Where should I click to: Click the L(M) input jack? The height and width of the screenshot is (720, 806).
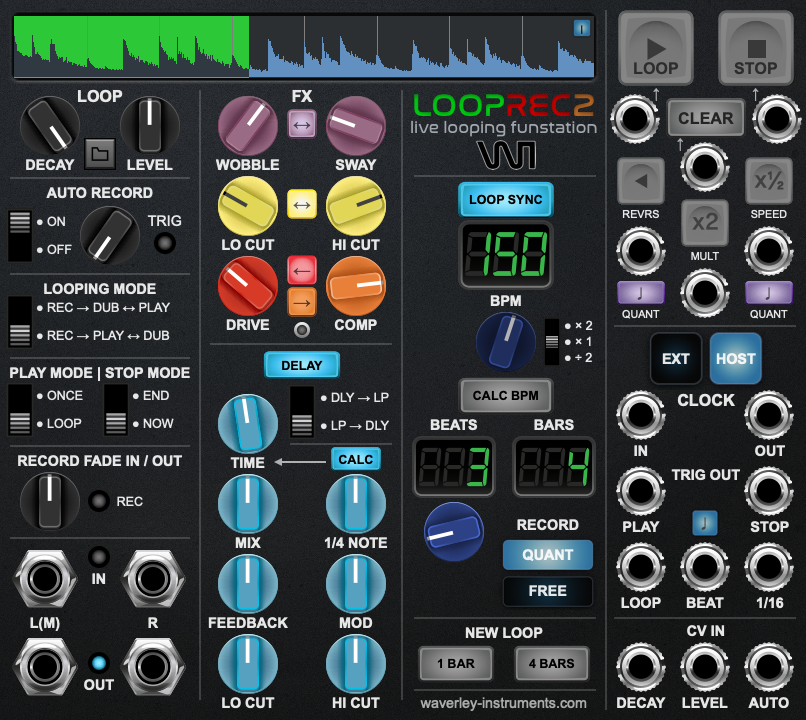(x=45, y=579)
